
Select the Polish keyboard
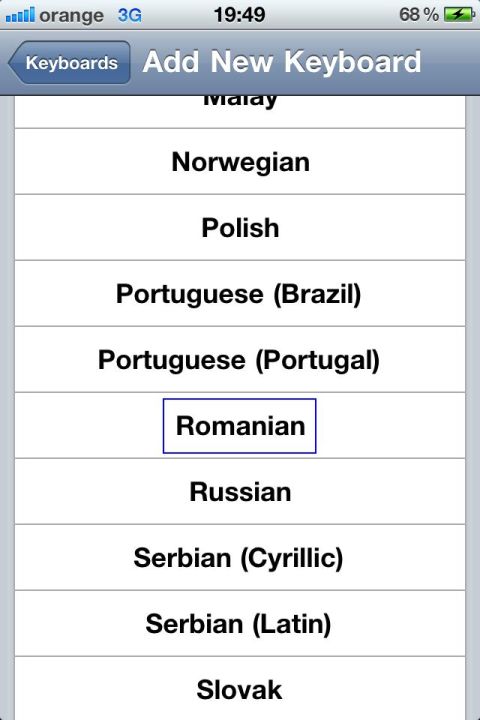click(240, 228)
